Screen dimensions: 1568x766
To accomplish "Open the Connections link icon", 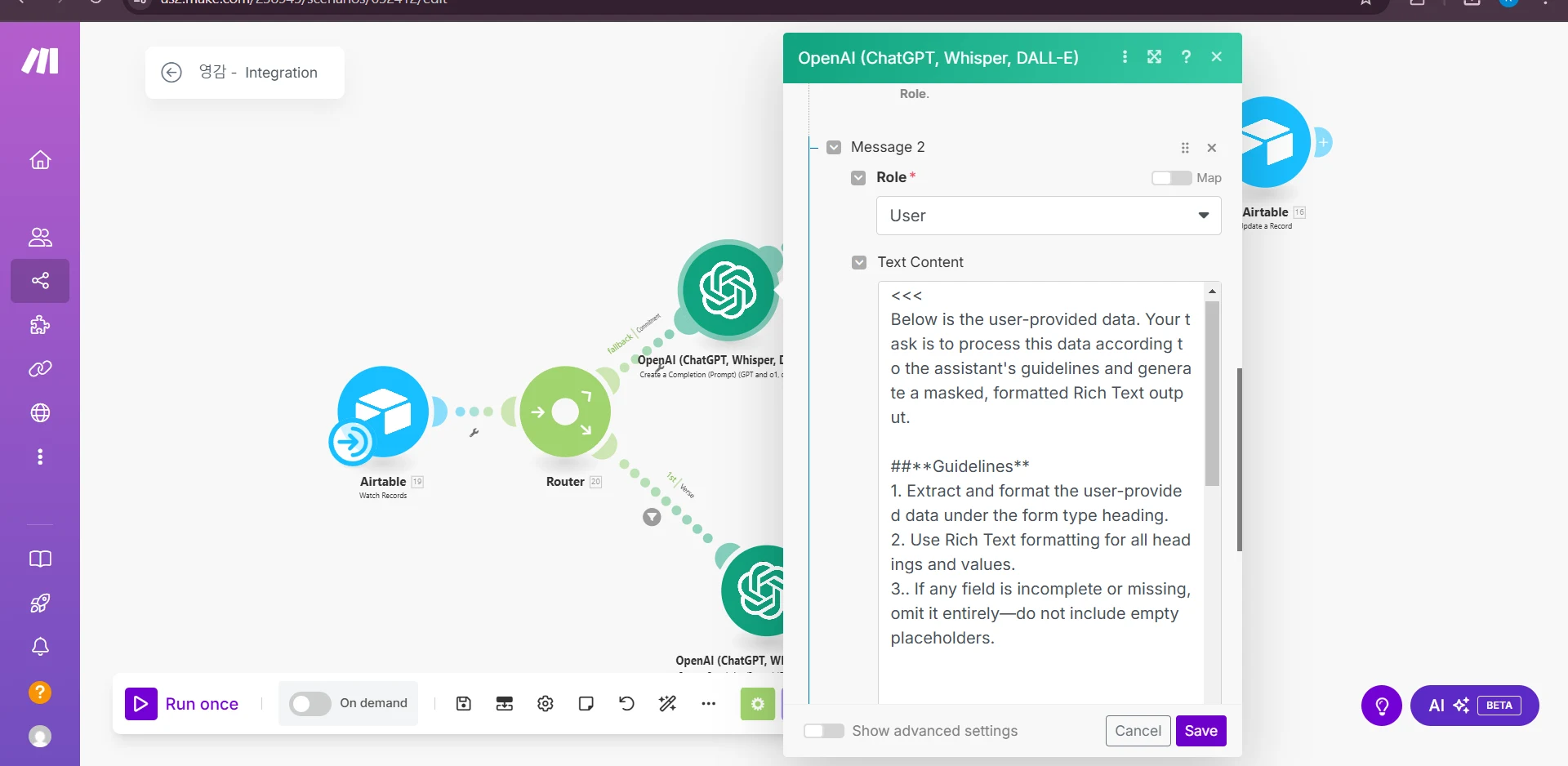I will (40, 369).
